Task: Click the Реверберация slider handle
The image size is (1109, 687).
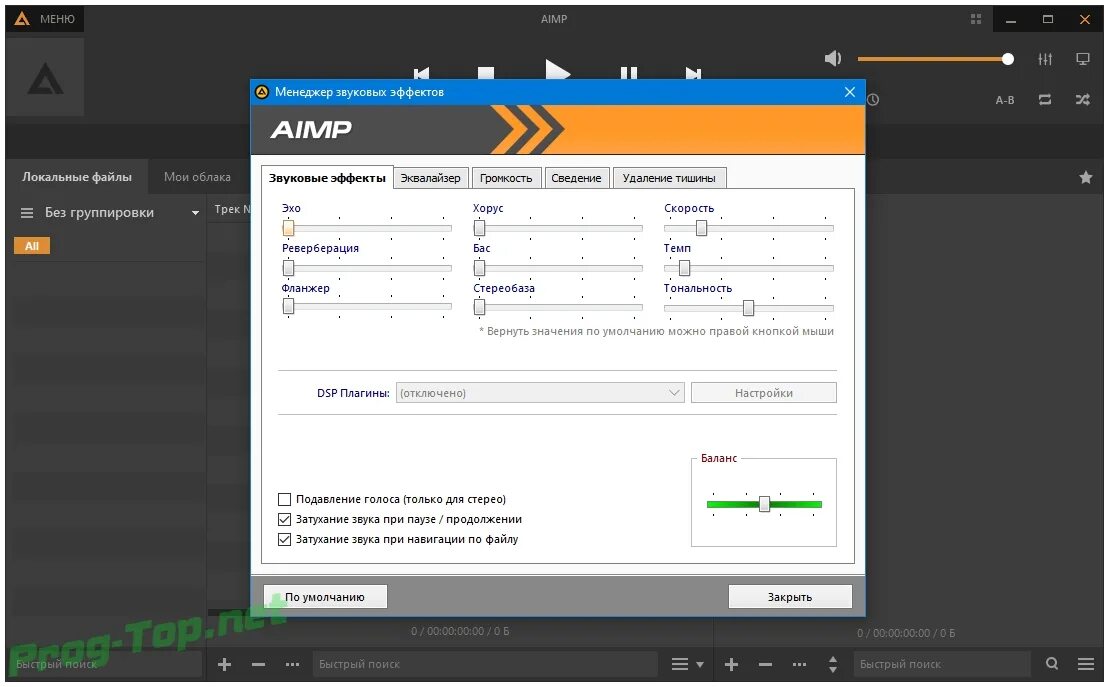Action: pos(289,268)
